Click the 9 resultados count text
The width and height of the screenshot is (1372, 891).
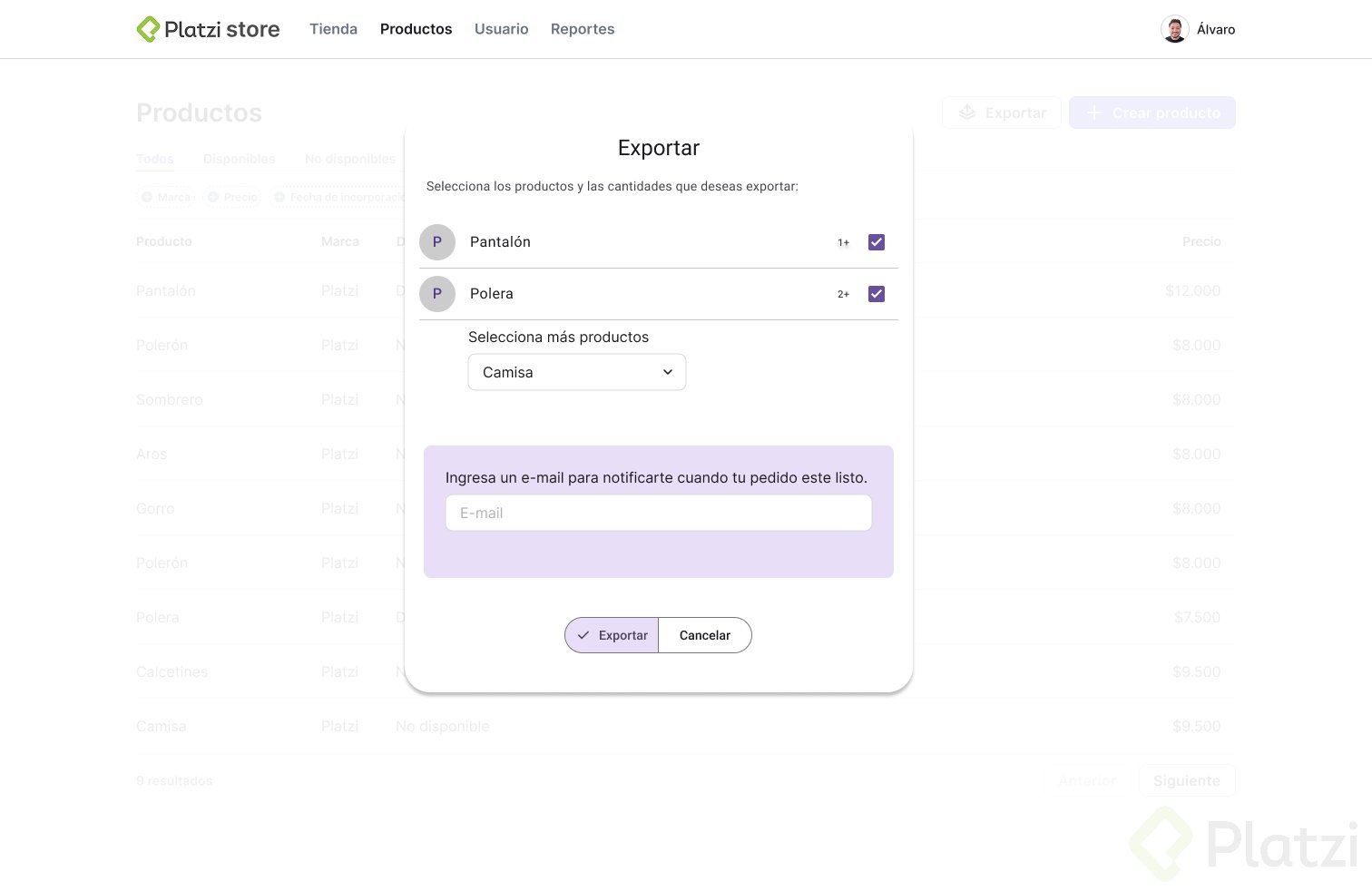click(174, 780)
